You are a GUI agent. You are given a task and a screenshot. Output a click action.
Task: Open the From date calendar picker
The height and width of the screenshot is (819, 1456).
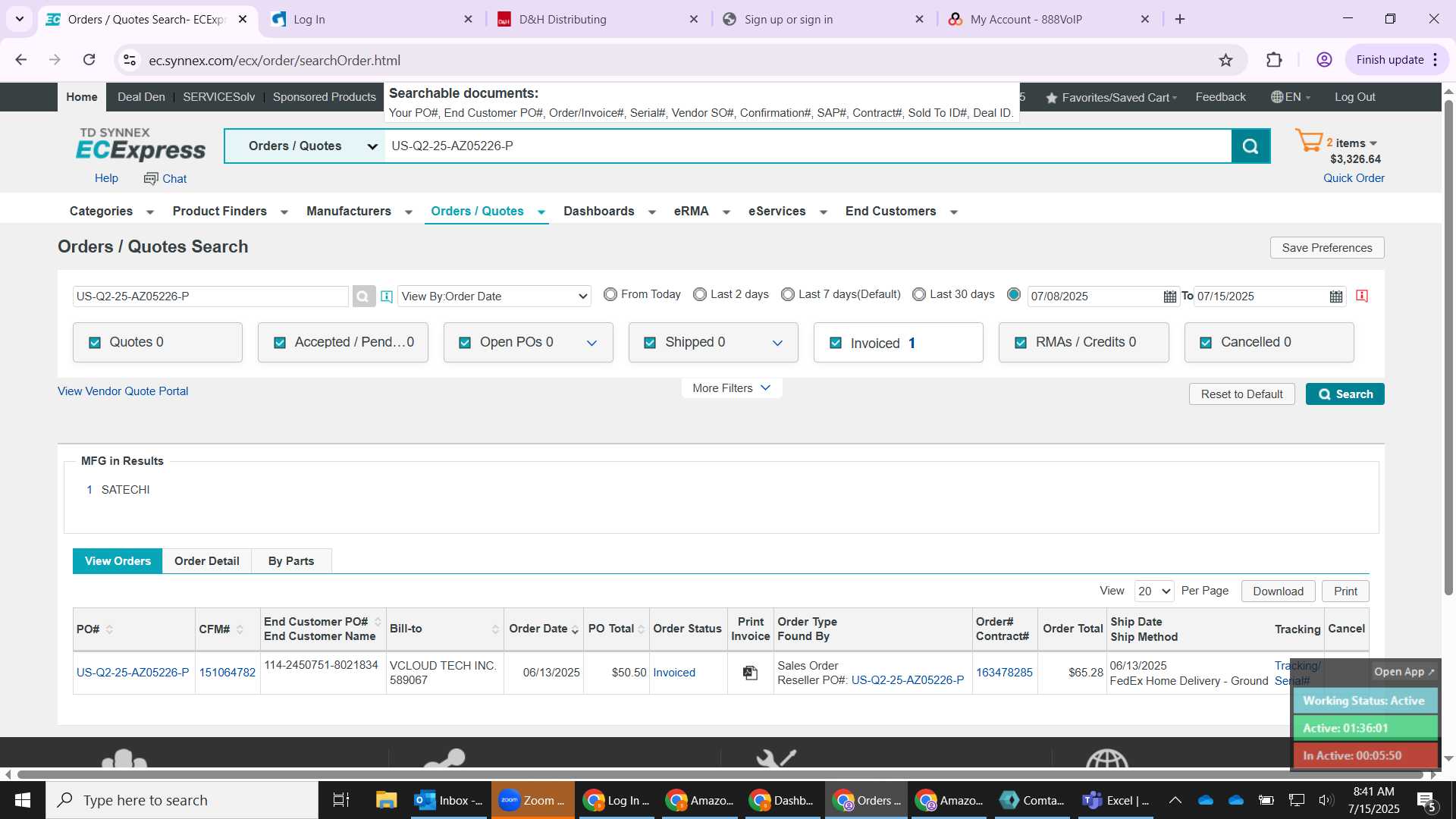pyautogui.click(x=1170, y=297)
